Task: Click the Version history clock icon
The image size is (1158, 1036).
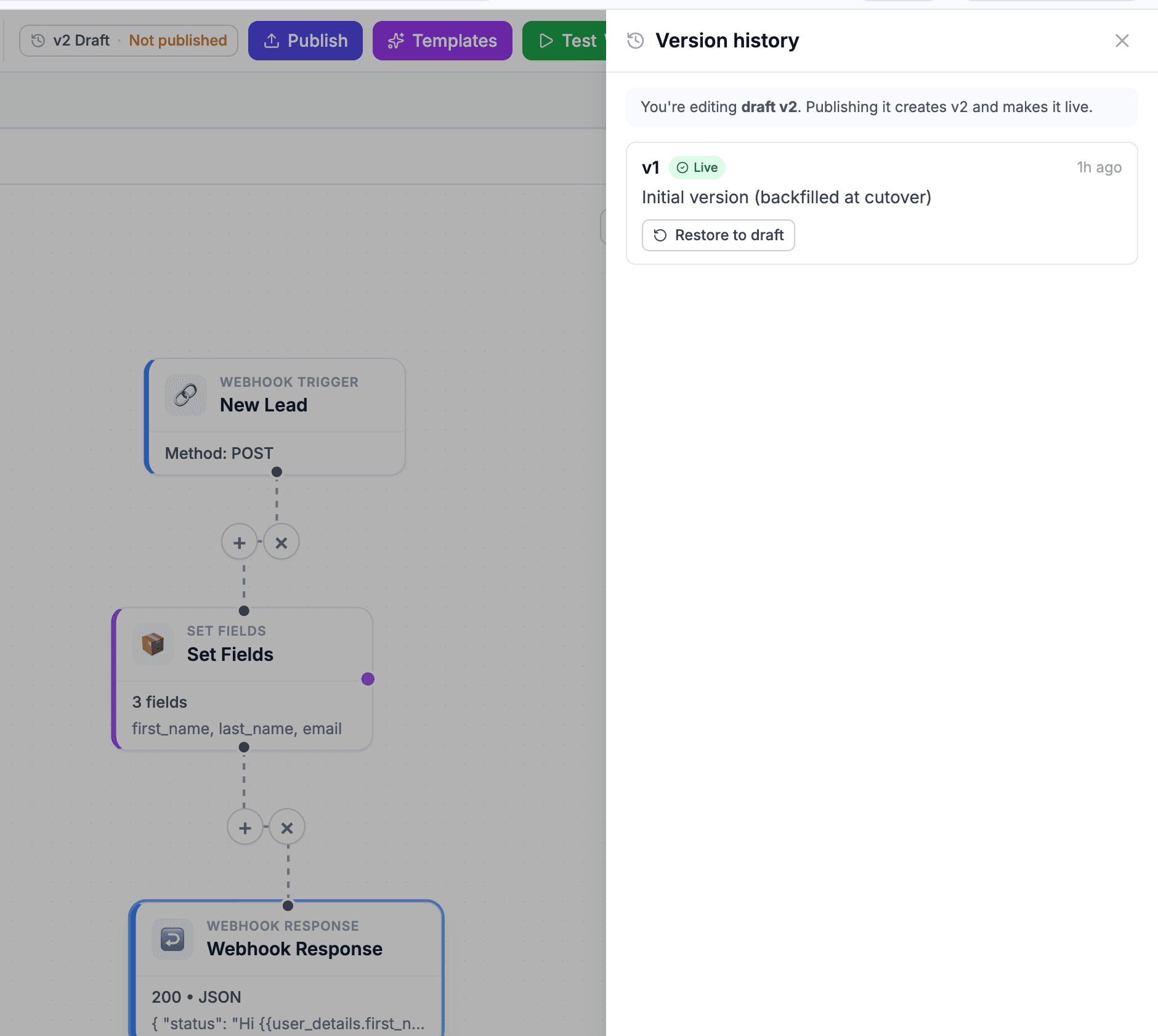Action: pyautogui.click(x=636, y=41)
